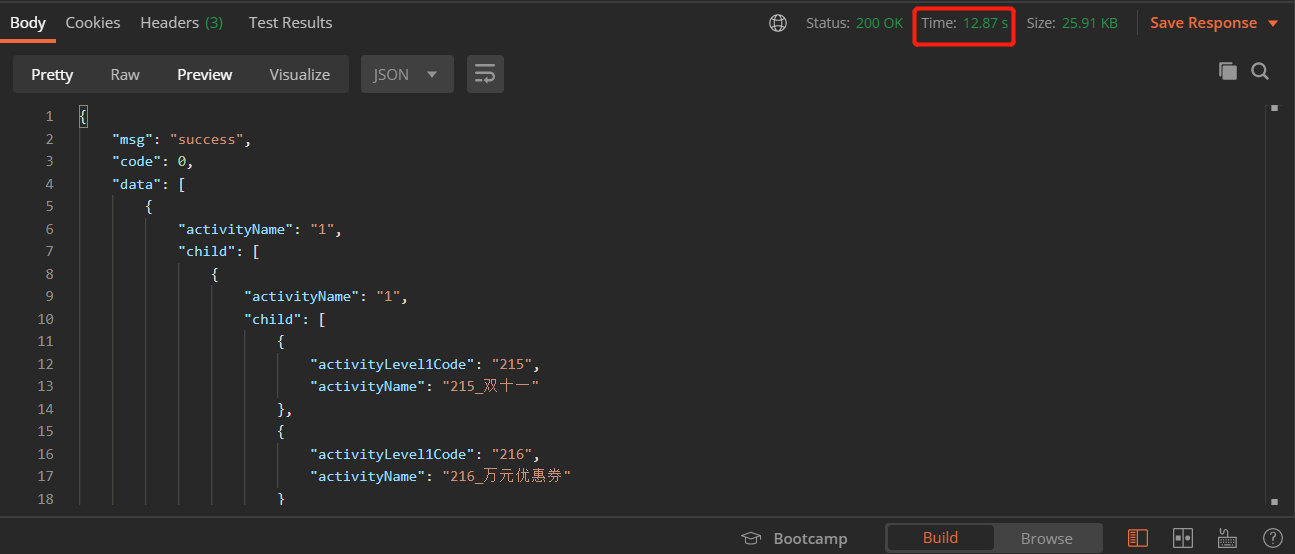Open the Test Results tab
1295x554 pixels.
[290, 22]
